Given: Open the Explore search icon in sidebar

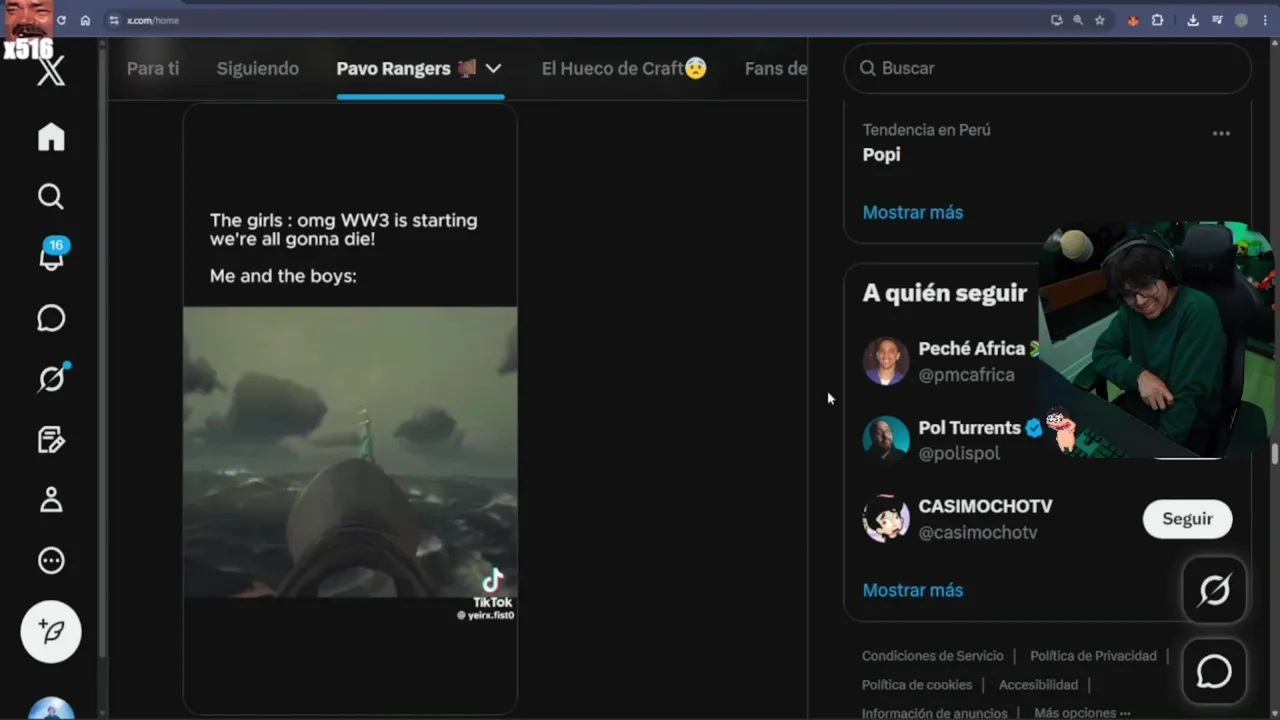Looking at the screenshot, I should coord(51,197).
